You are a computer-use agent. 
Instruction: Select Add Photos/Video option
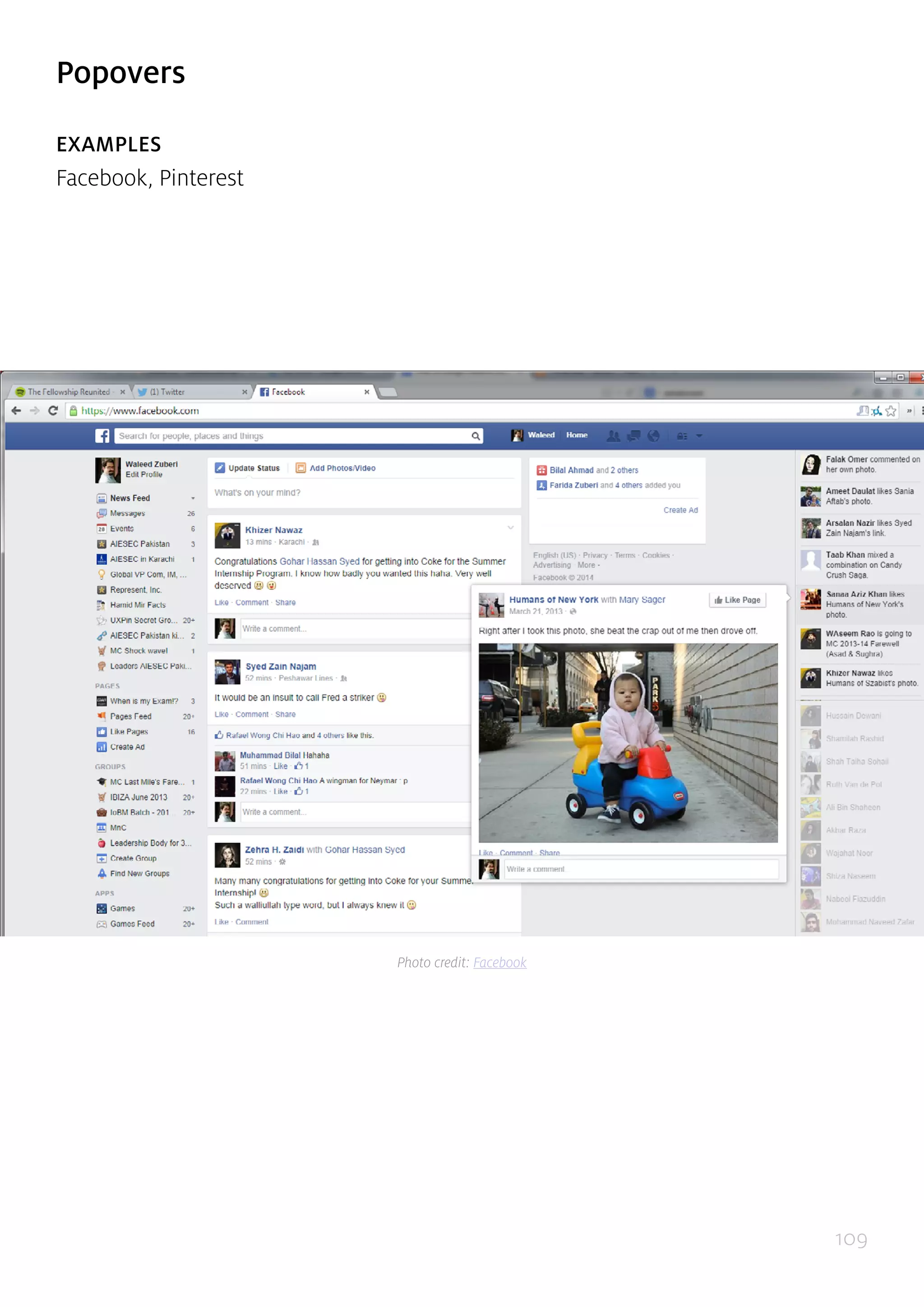336,468
